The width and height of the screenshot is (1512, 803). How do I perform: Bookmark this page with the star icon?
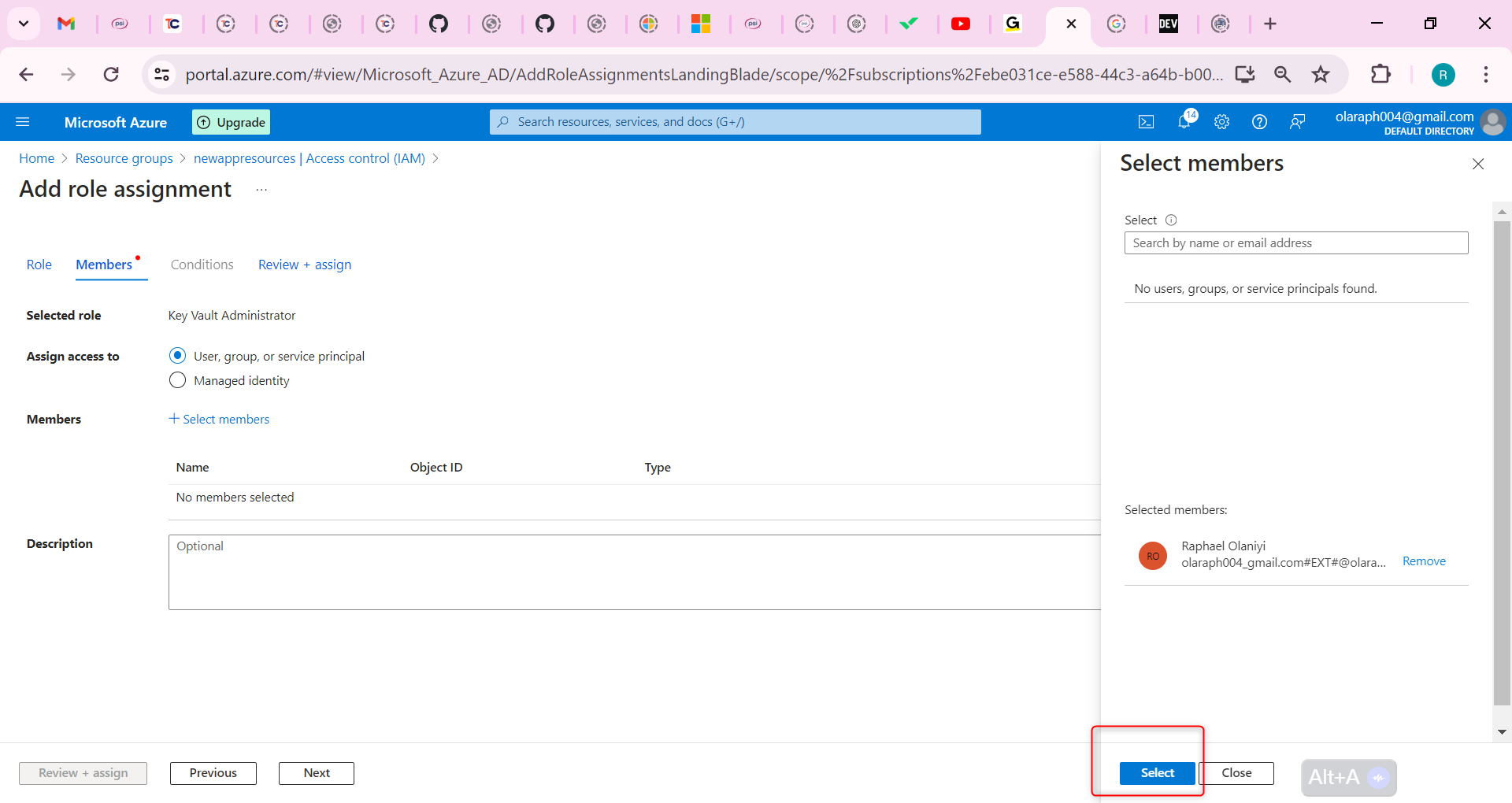[1321, 75]
